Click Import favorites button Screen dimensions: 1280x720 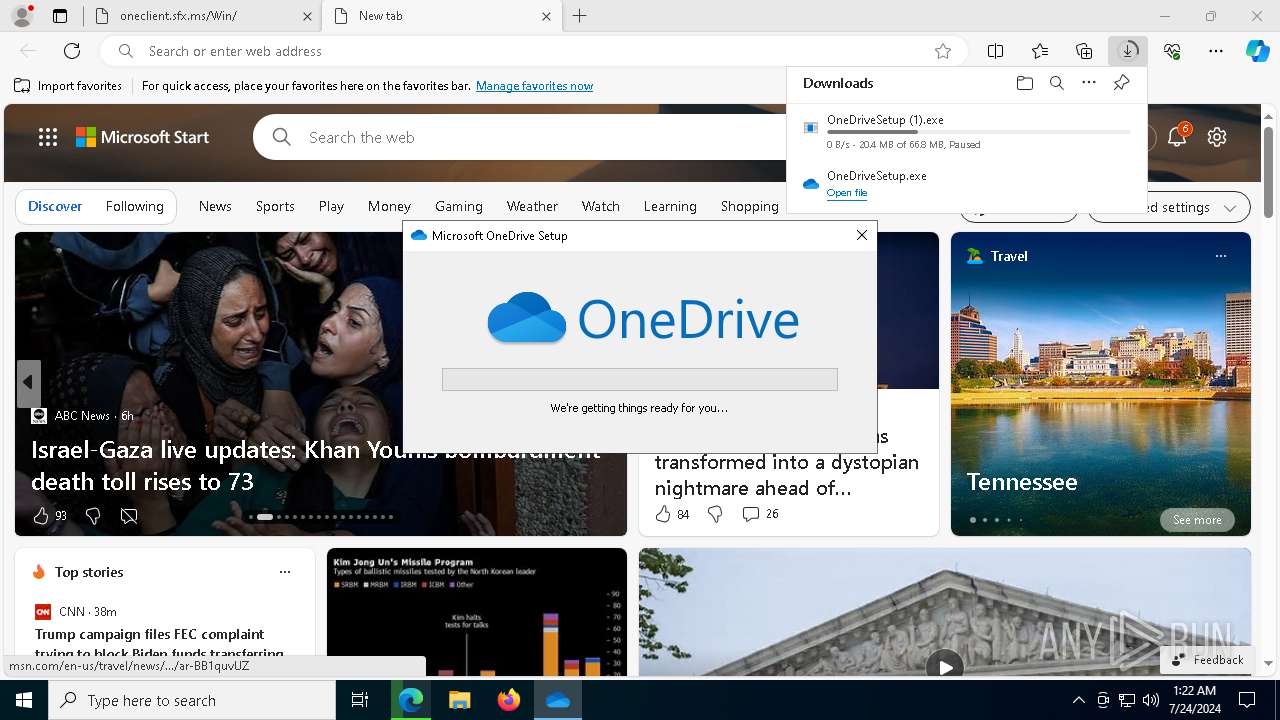[68, 86]
